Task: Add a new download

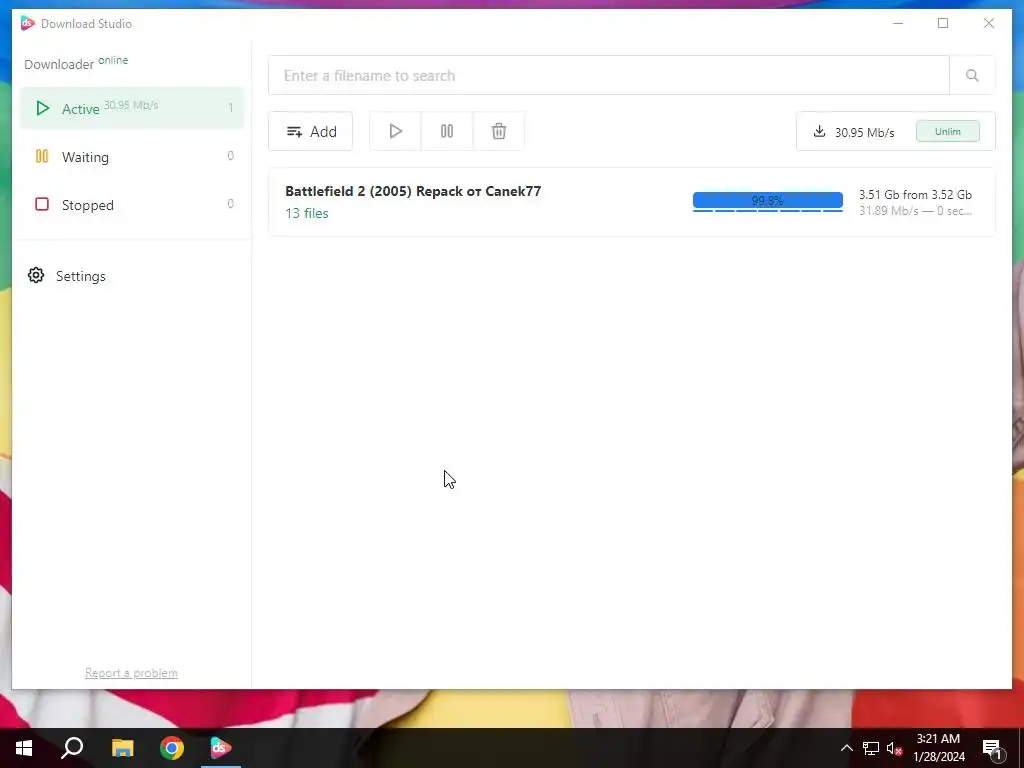Action: (310, 131)
